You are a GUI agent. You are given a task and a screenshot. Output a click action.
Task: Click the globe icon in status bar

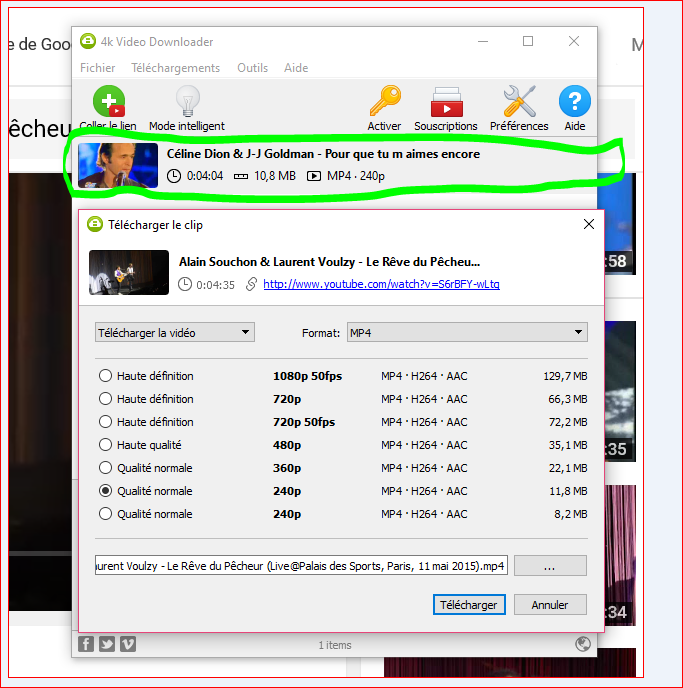[x=583, y=644]
